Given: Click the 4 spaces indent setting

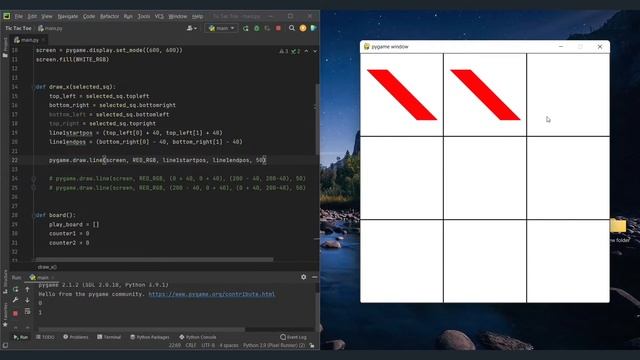Looking at the screenshot, I should pos(229,345).
